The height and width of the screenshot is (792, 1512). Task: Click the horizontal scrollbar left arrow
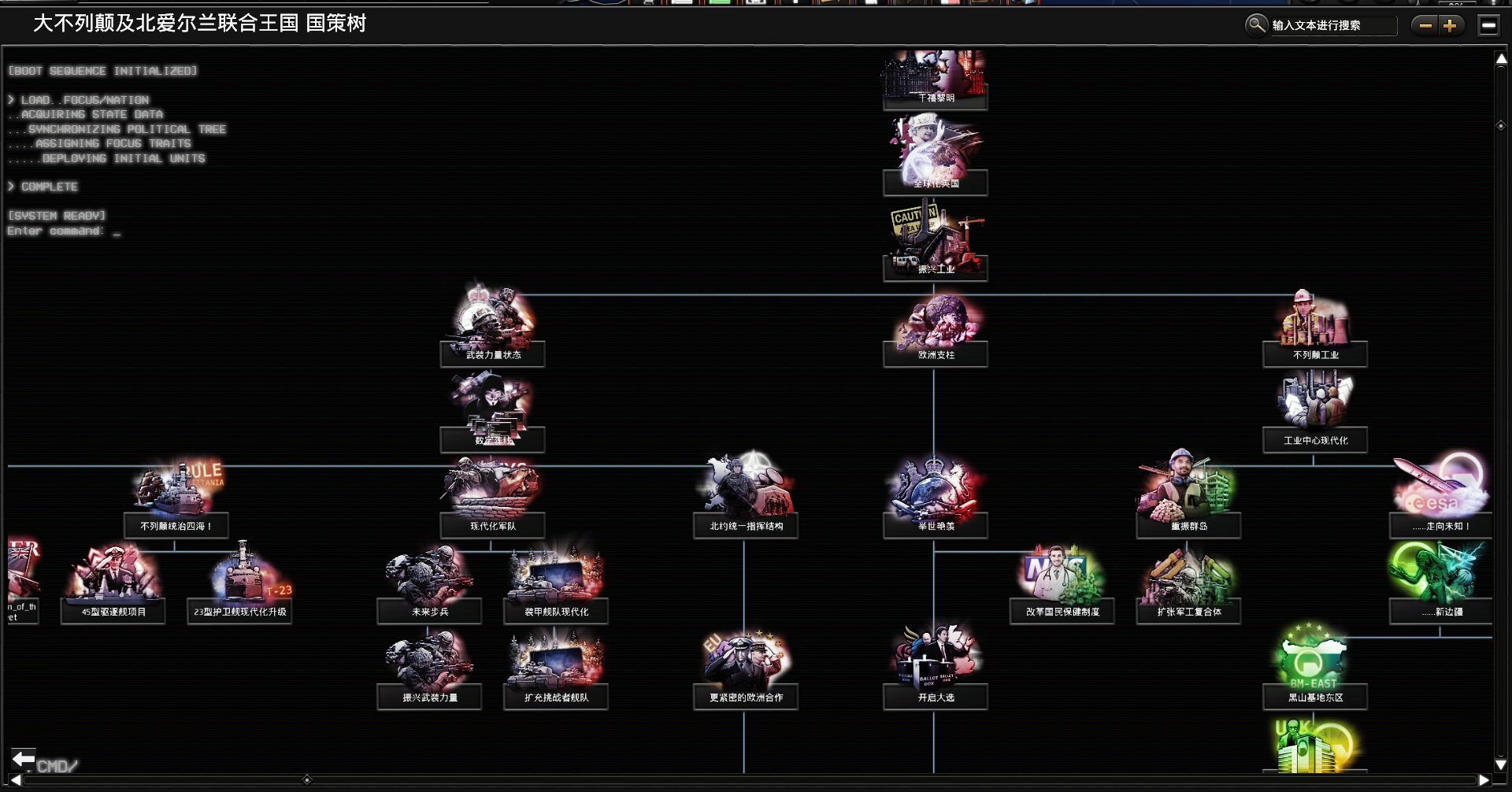click(x=15, y=780)
